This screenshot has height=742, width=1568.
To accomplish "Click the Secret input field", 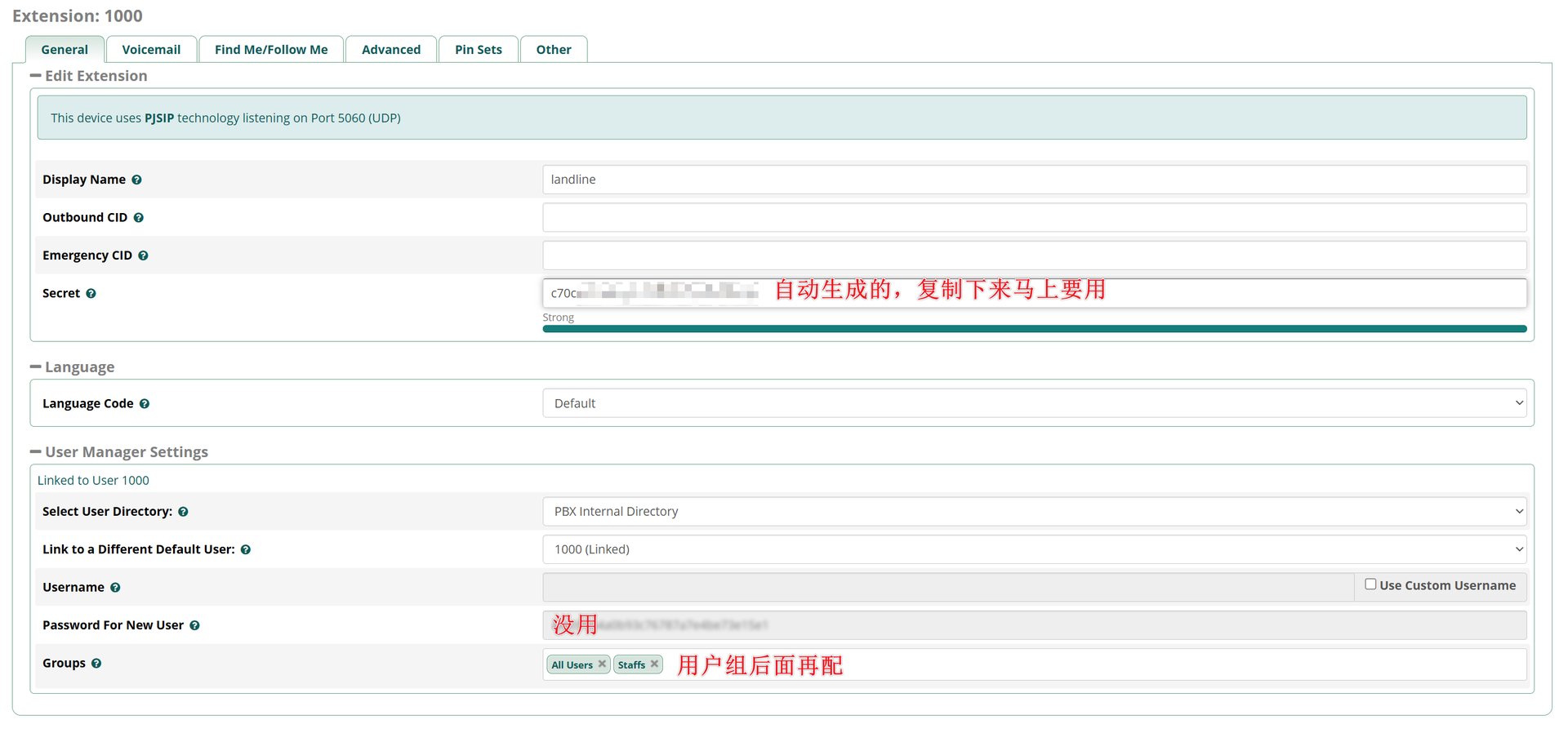I will [x=1034, y=293].
